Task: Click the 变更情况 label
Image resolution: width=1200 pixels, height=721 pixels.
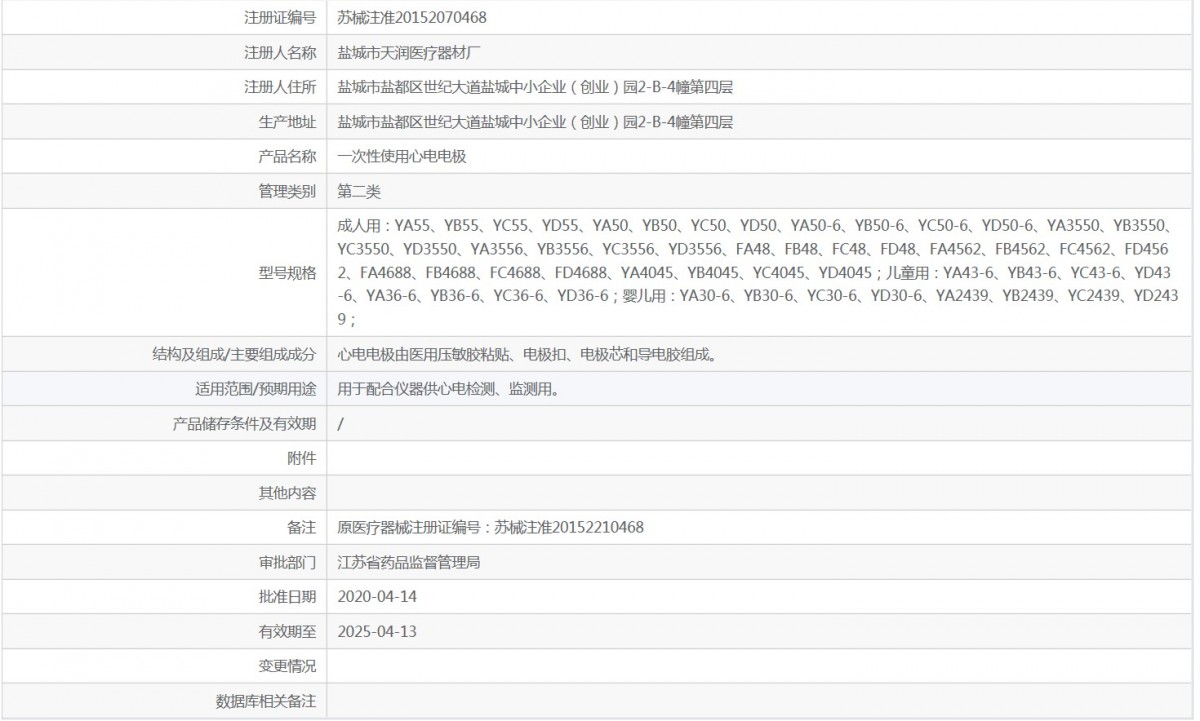Action: [x=287, y=667]
